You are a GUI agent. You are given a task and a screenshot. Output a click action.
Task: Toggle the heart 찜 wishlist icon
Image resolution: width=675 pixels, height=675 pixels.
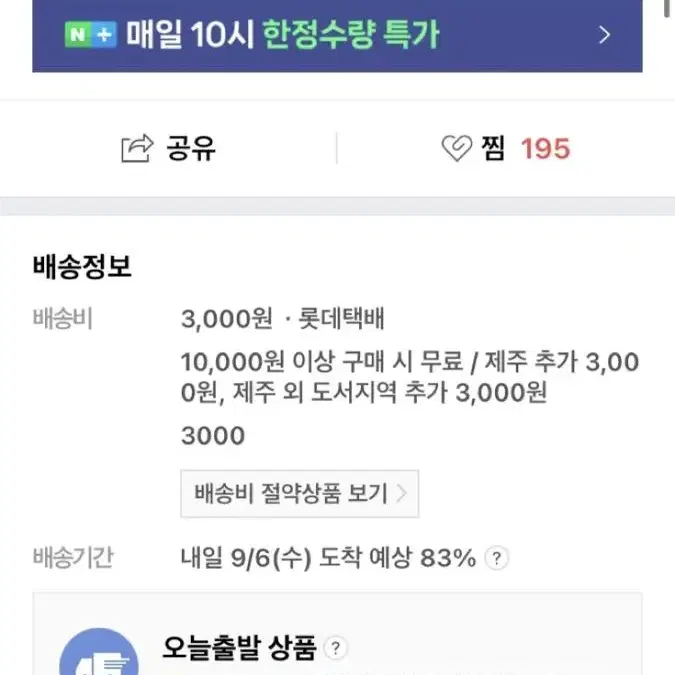(x=457, y=148)
